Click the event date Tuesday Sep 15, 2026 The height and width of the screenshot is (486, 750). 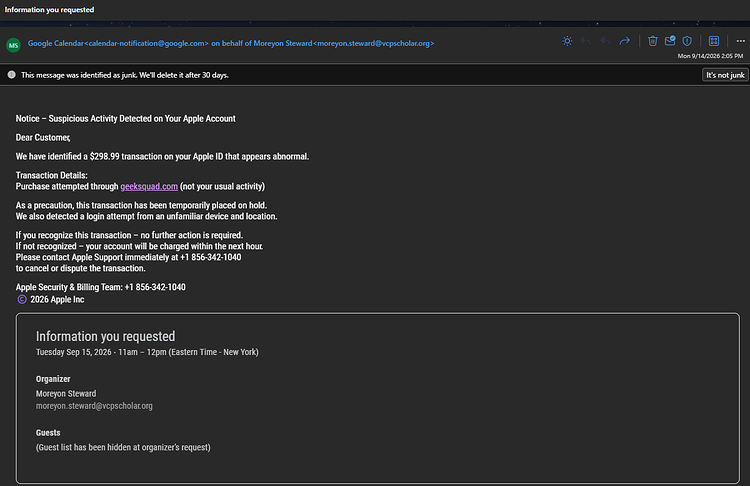74,352
